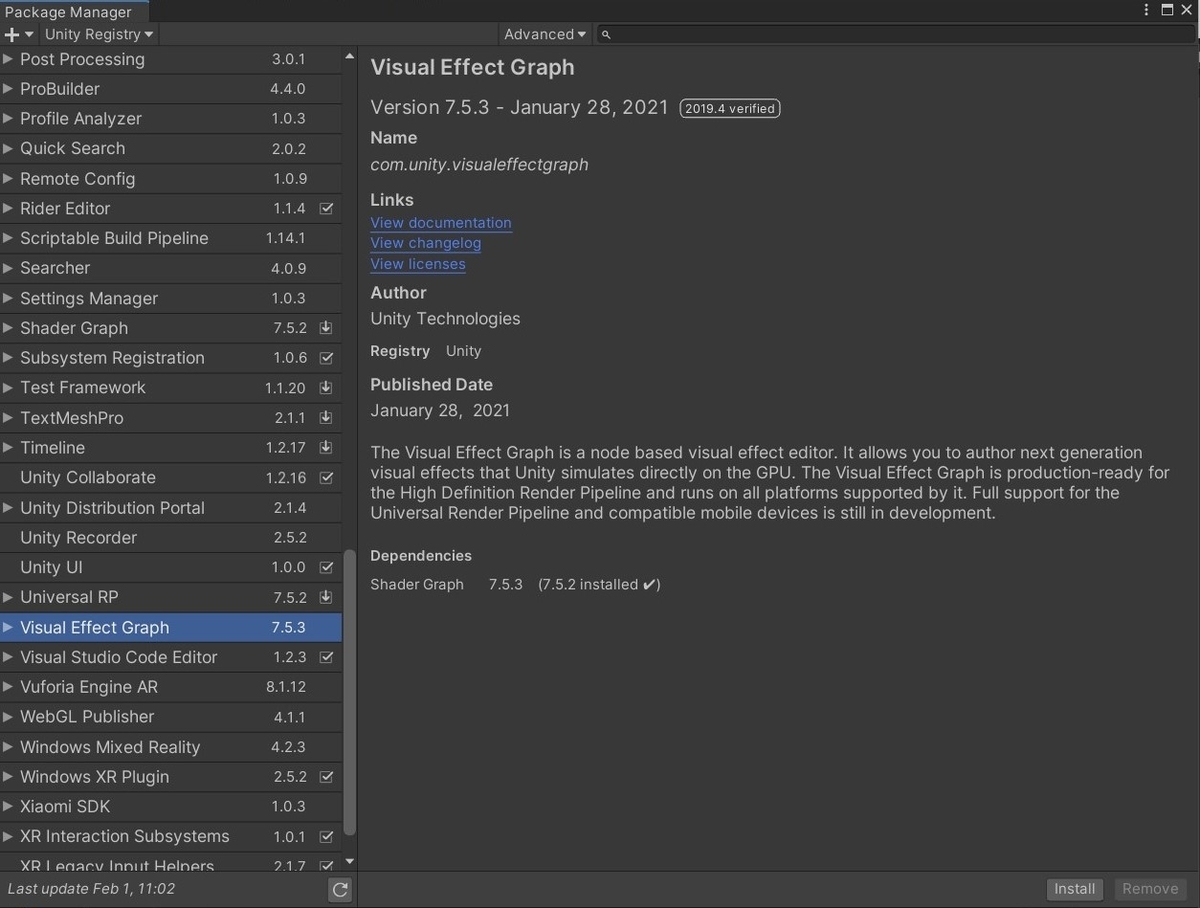Expand the WebGL Publisher entry
The height and width of the screenshot is (908, 1200).
(9, 717)
